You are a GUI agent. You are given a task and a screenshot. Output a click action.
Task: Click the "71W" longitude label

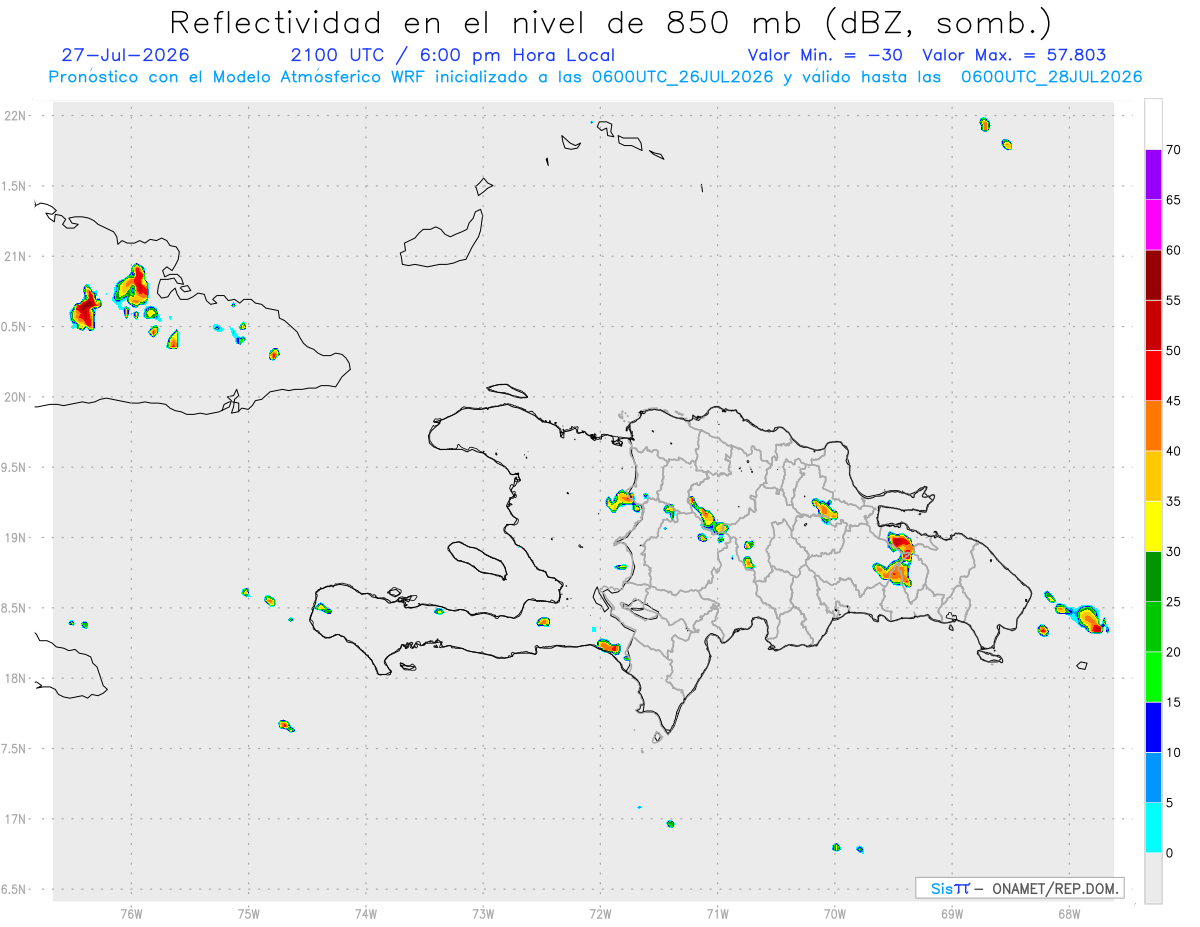(x=717, y=913)
